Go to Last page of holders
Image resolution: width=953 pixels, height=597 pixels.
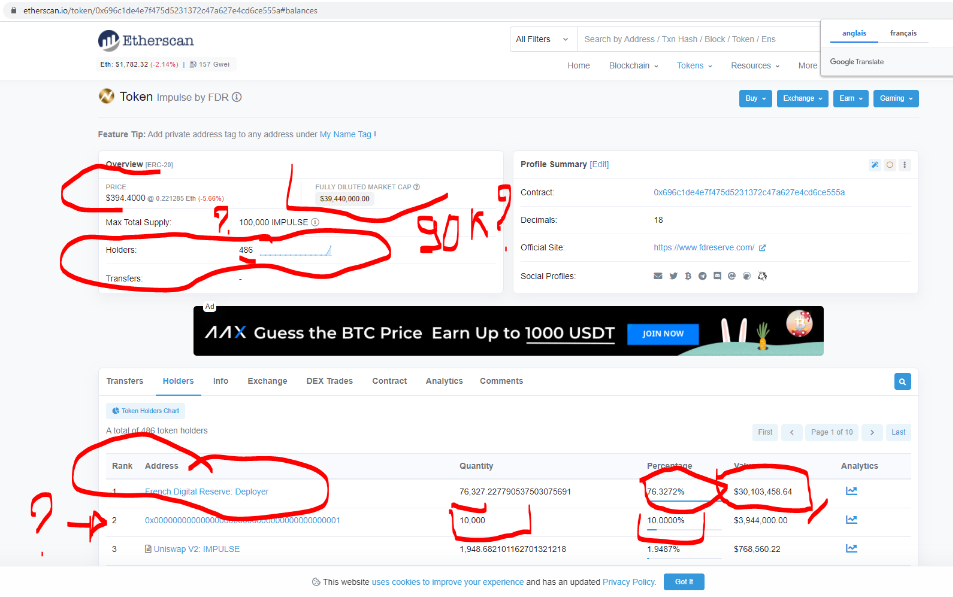898,432
